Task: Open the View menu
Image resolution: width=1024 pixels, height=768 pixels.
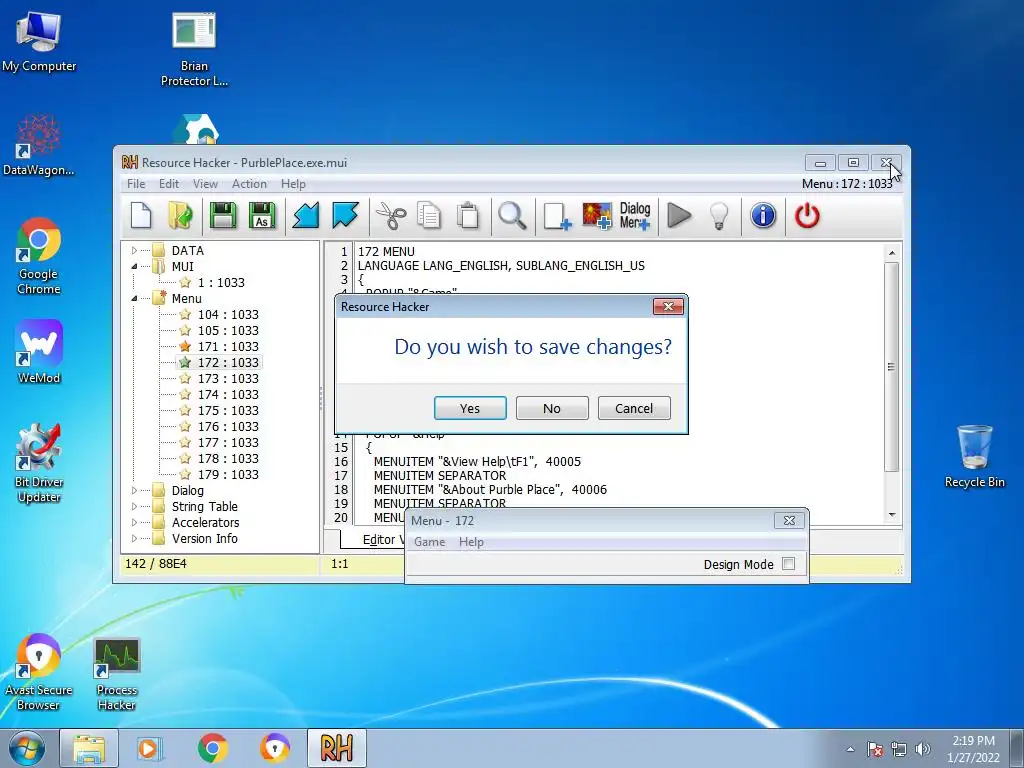Action: click(x=205, y=184)
